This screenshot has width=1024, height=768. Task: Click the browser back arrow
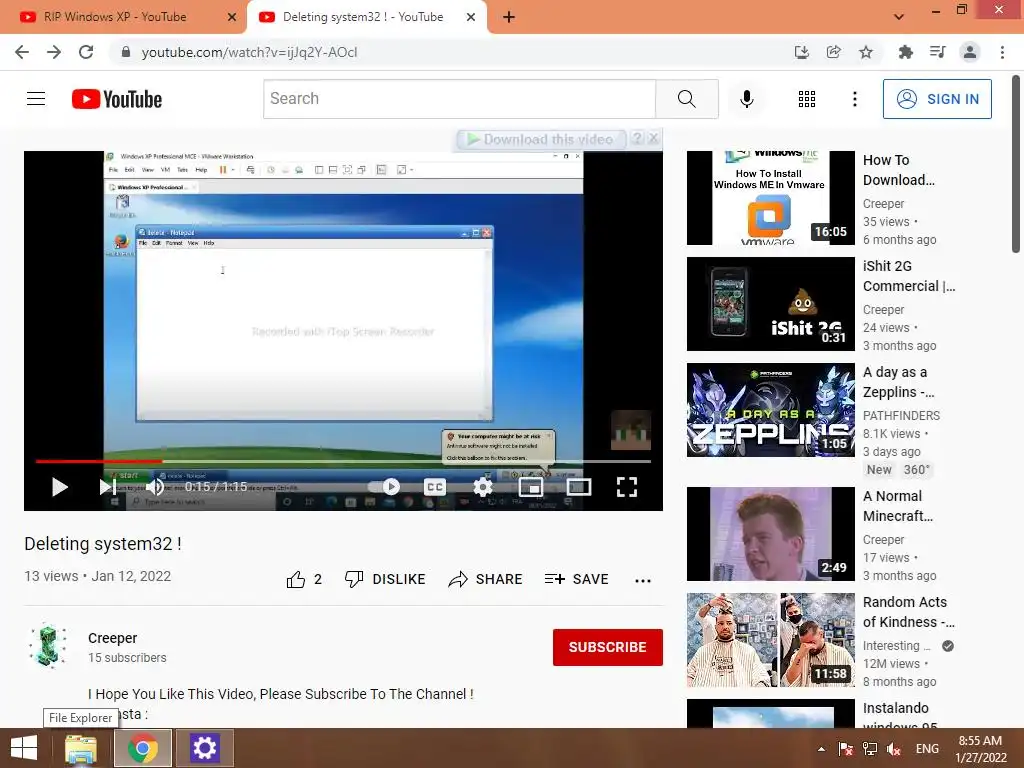click(x=22, y=52)
